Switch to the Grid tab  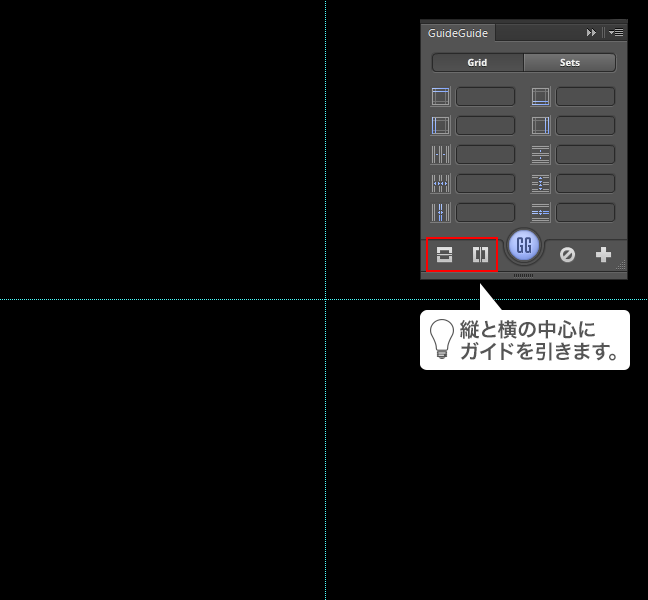click(477, 62)
